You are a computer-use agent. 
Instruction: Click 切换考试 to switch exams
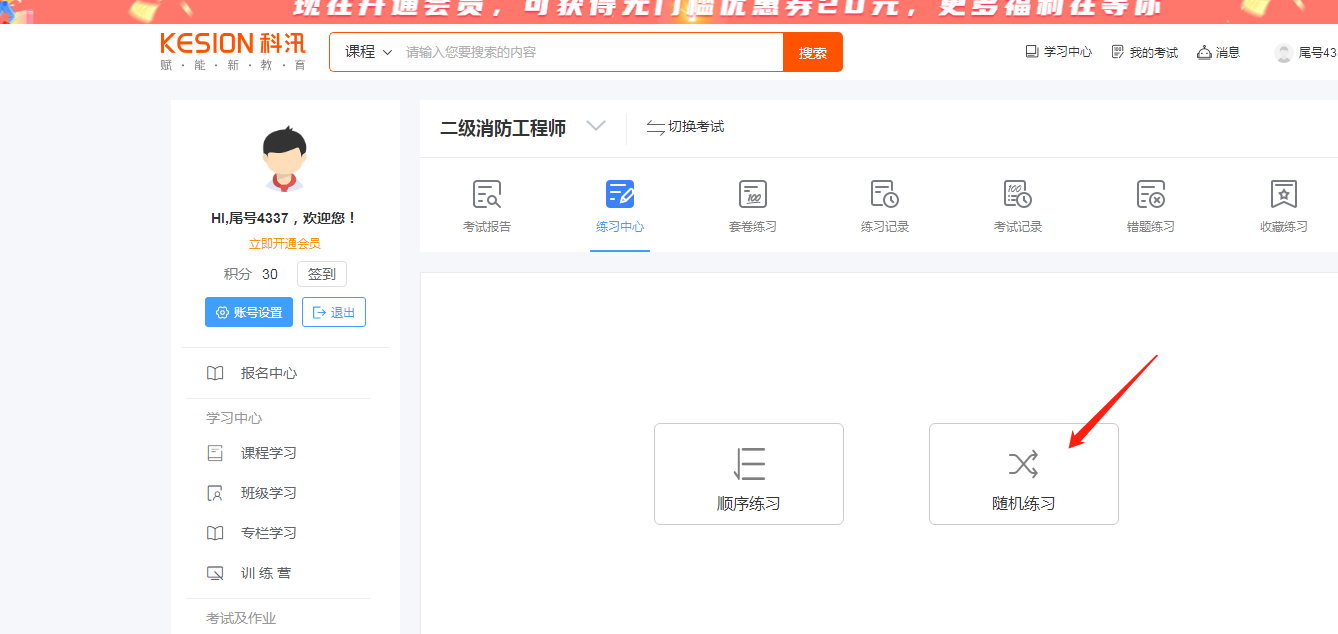(x=685, y=127)
